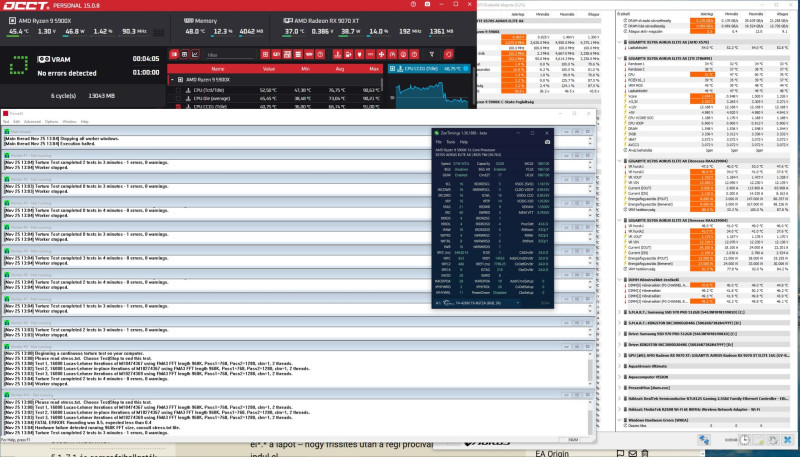
Task: Click the OCCT sensor Filter field
Action: click(x=230, y=55)
